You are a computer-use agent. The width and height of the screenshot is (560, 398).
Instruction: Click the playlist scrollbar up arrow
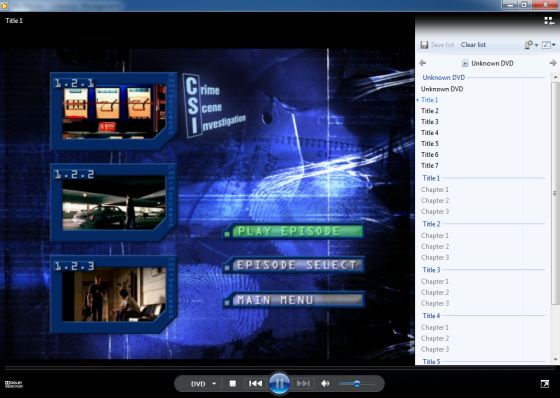click(x=555, y=77)
